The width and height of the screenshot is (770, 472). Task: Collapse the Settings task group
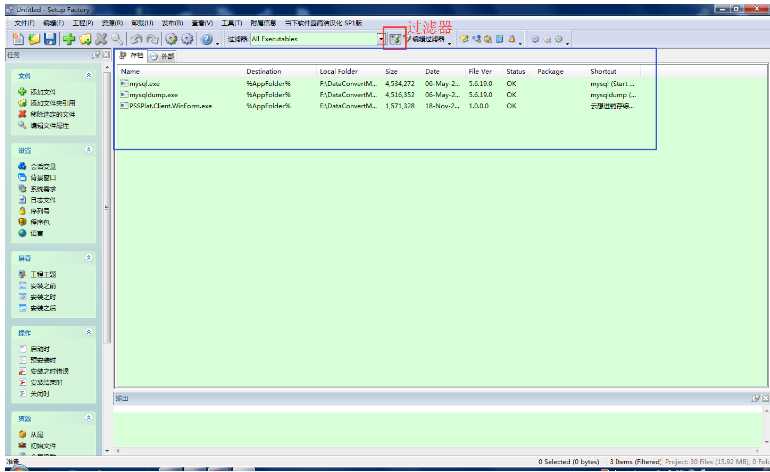89,149
